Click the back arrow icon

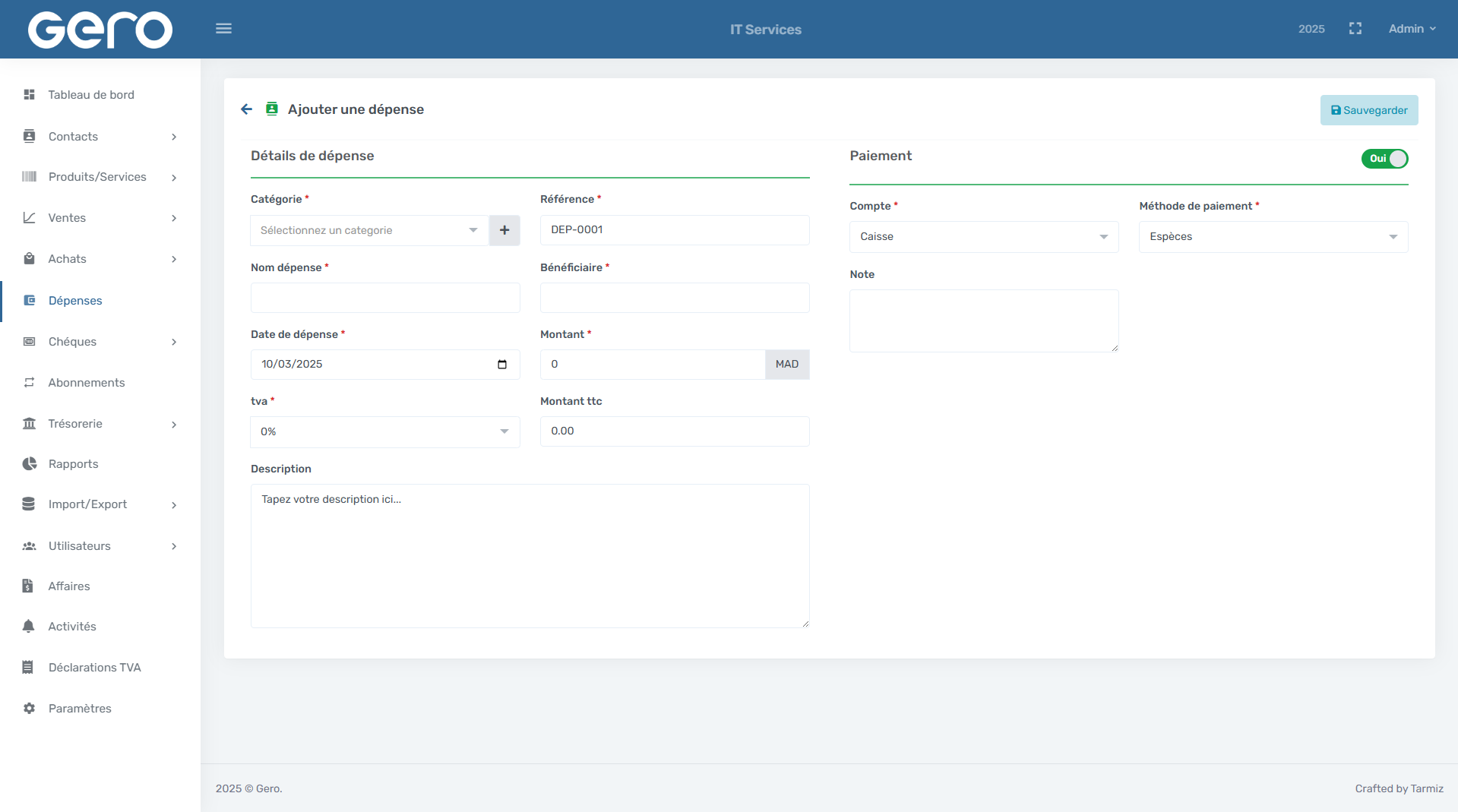[x=246, y=109]
